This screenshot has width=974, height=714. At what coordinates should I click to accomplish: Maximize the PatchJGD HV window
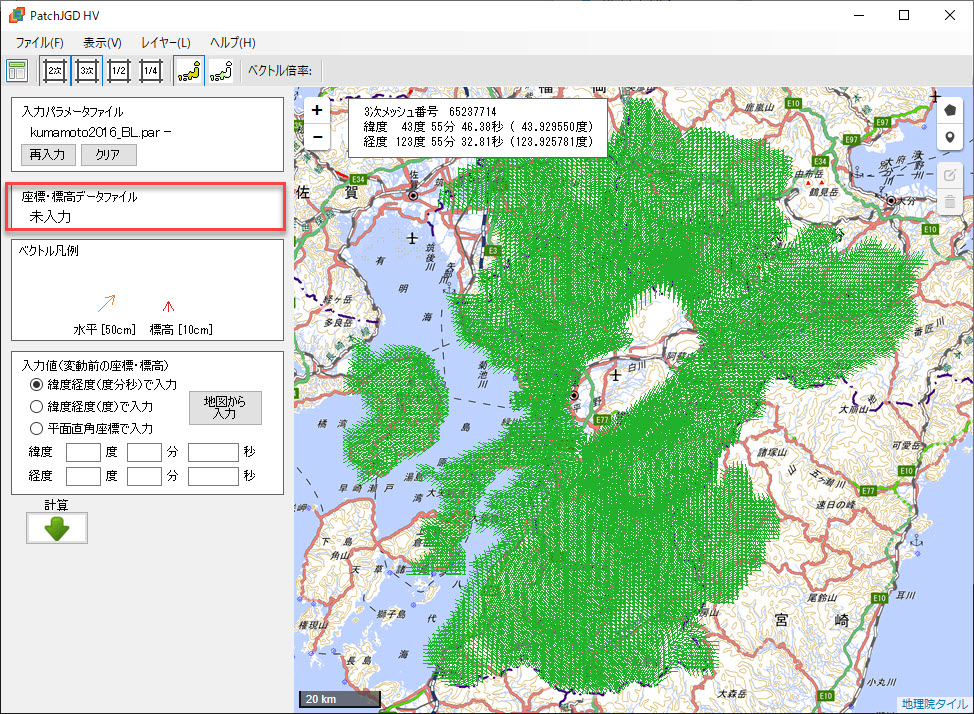coord(904,15)
